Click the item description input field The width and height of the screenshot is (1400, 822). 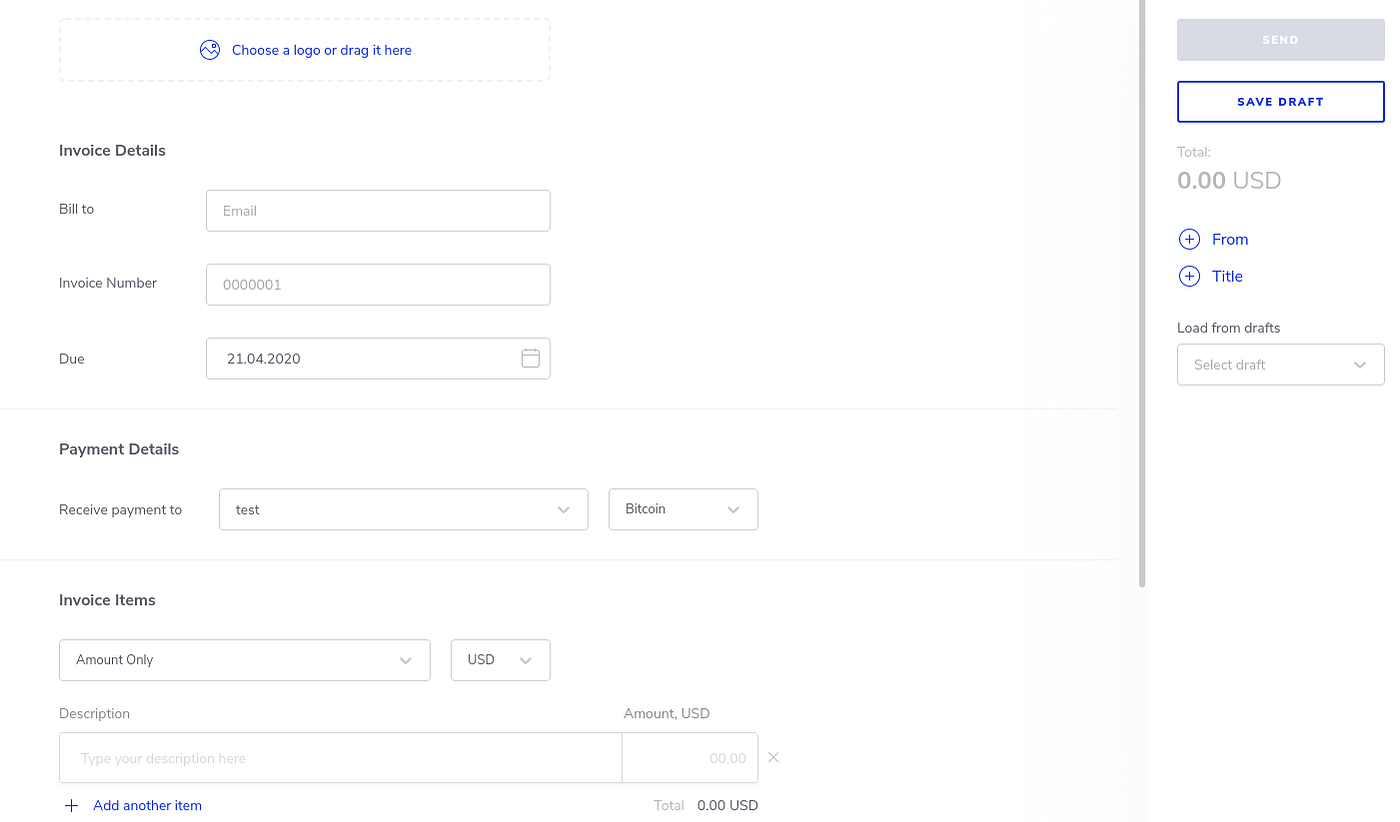point(340,757)
